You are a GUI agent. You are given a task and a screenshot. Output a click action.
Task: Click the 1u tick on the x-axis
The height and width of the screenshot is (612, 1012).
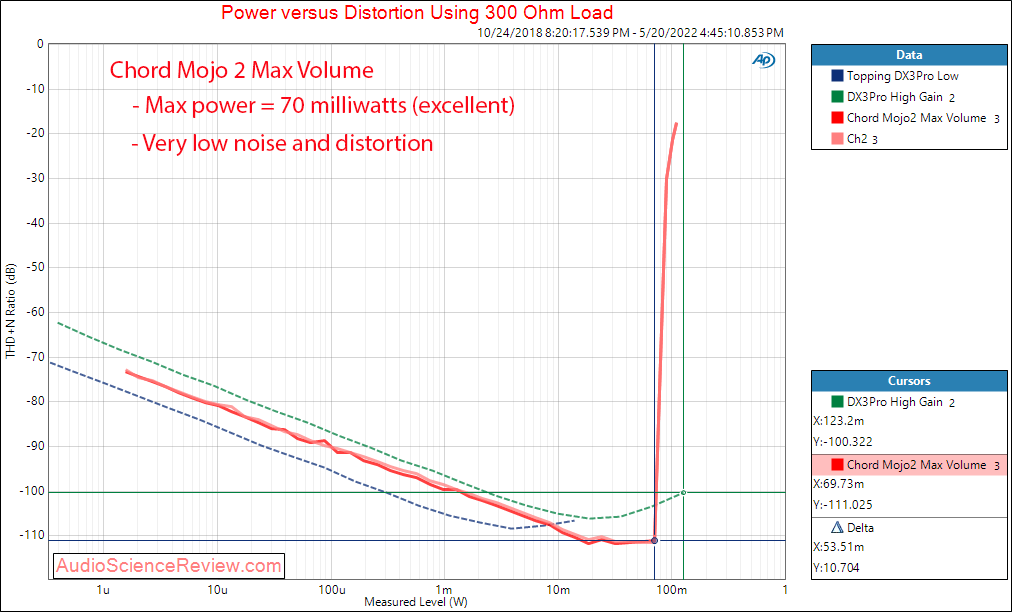click(103, 589)
